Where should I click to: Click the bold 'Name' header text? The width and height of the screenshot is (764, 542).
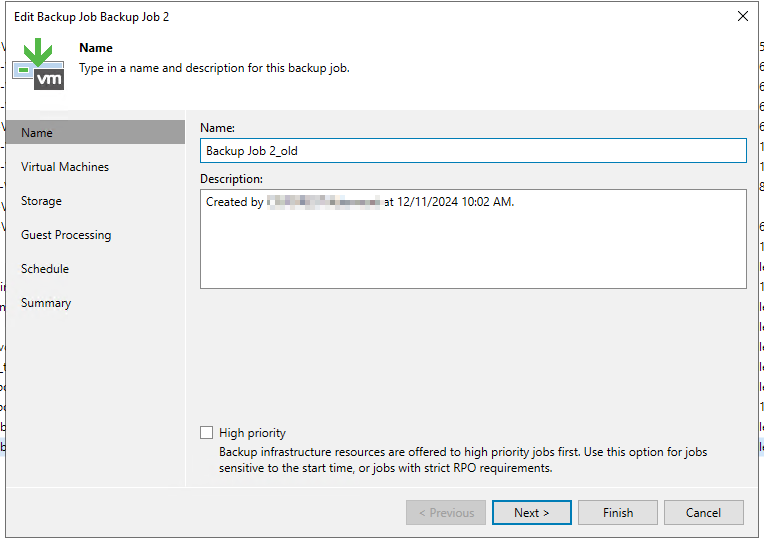(x=96, y=48)
